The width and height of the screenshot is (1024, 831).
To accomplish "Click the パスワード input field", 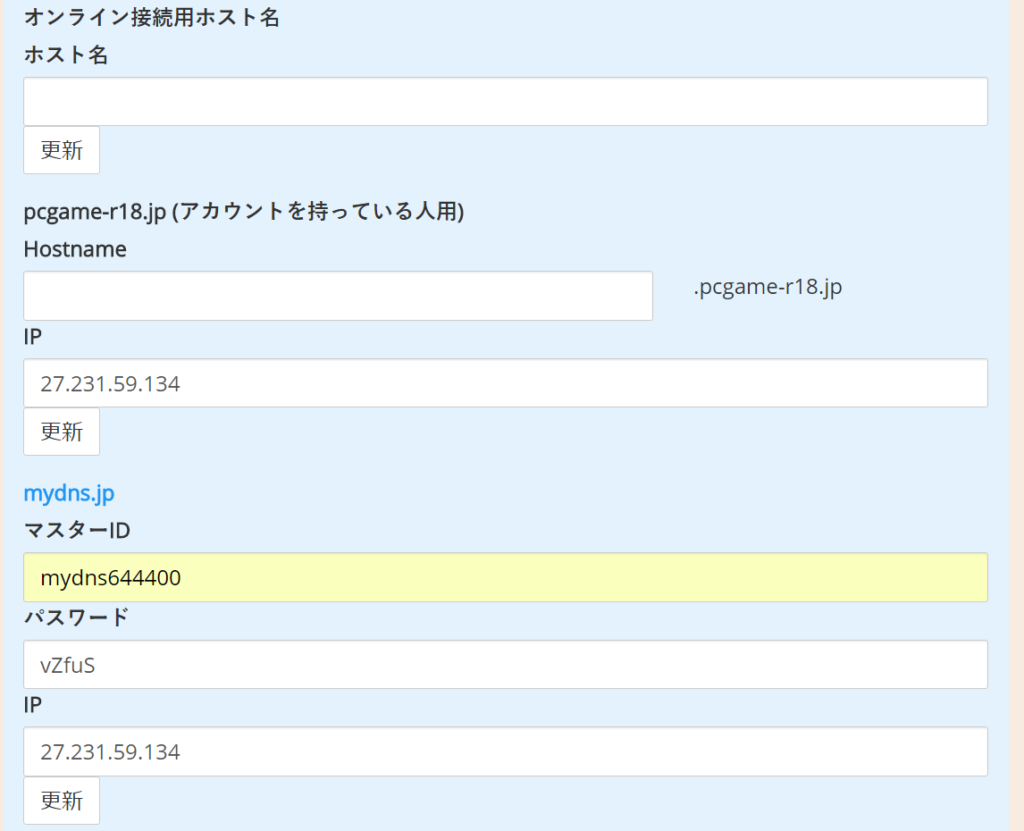I will click(x=505, y=664).
